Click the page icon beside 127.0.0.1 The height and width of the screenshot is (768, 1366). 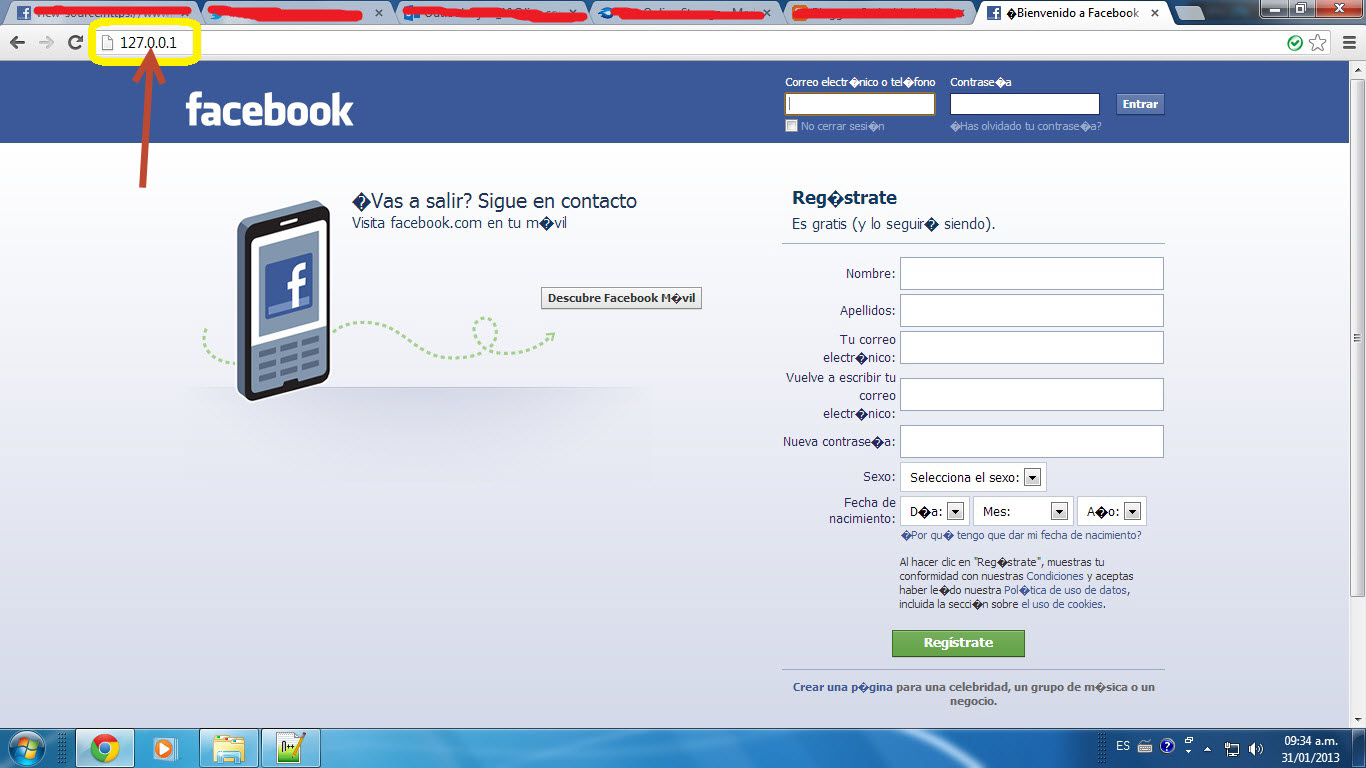click(x=108, y=43)
